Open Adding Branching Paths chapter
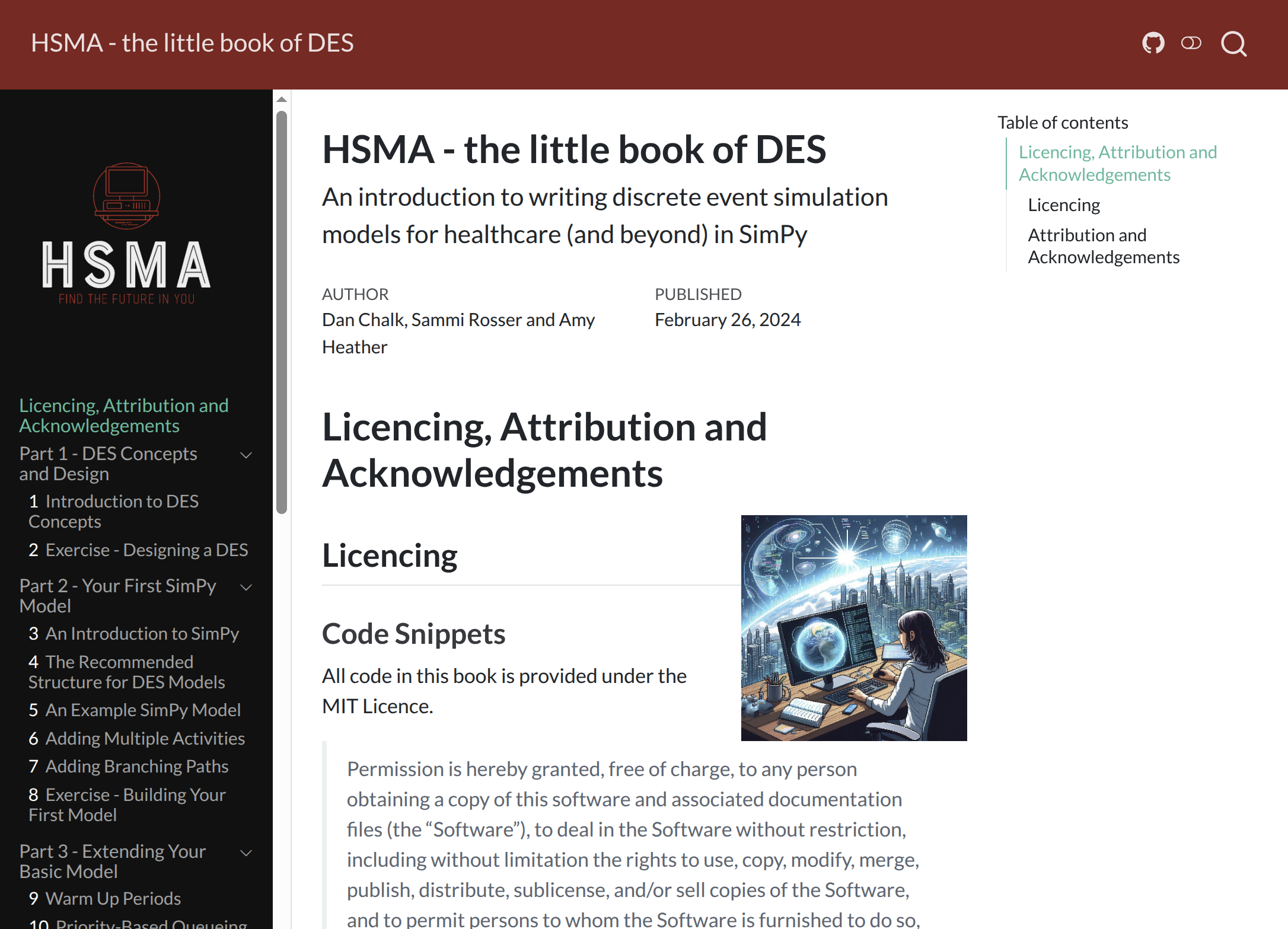Viewport: 1288px width, 929px height. pos(136,767)
